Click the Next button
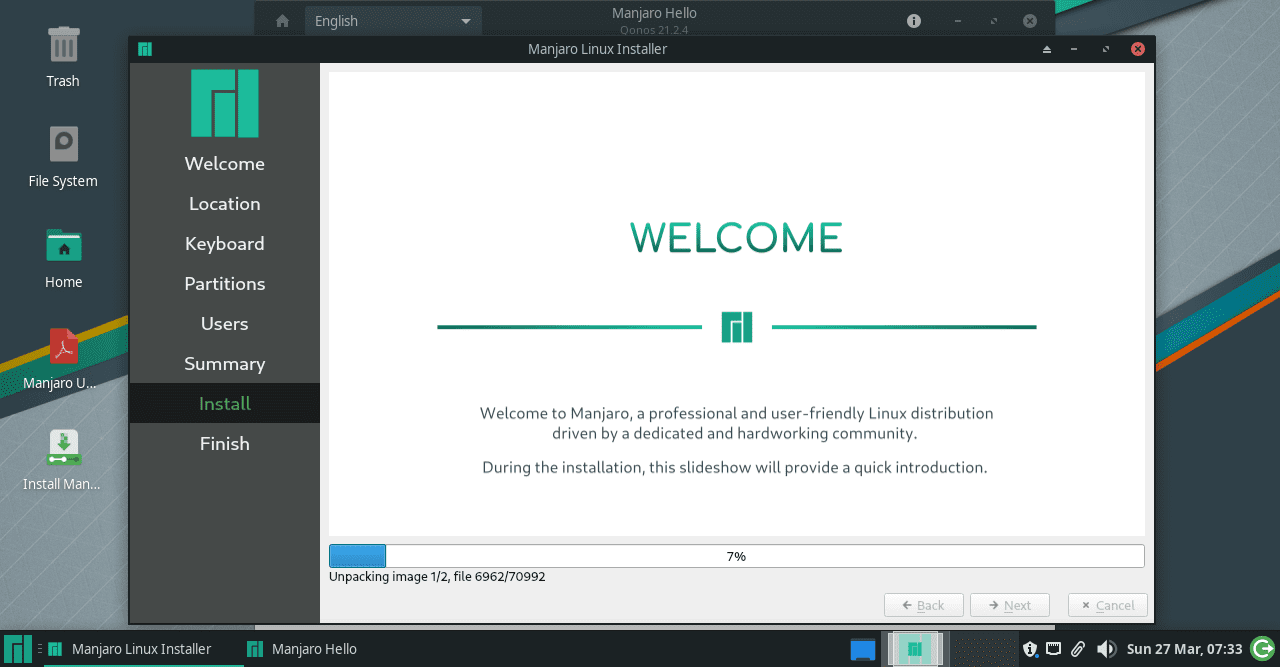The image size is (1280, 667). pyautogui.click(x=1010, y=605)
